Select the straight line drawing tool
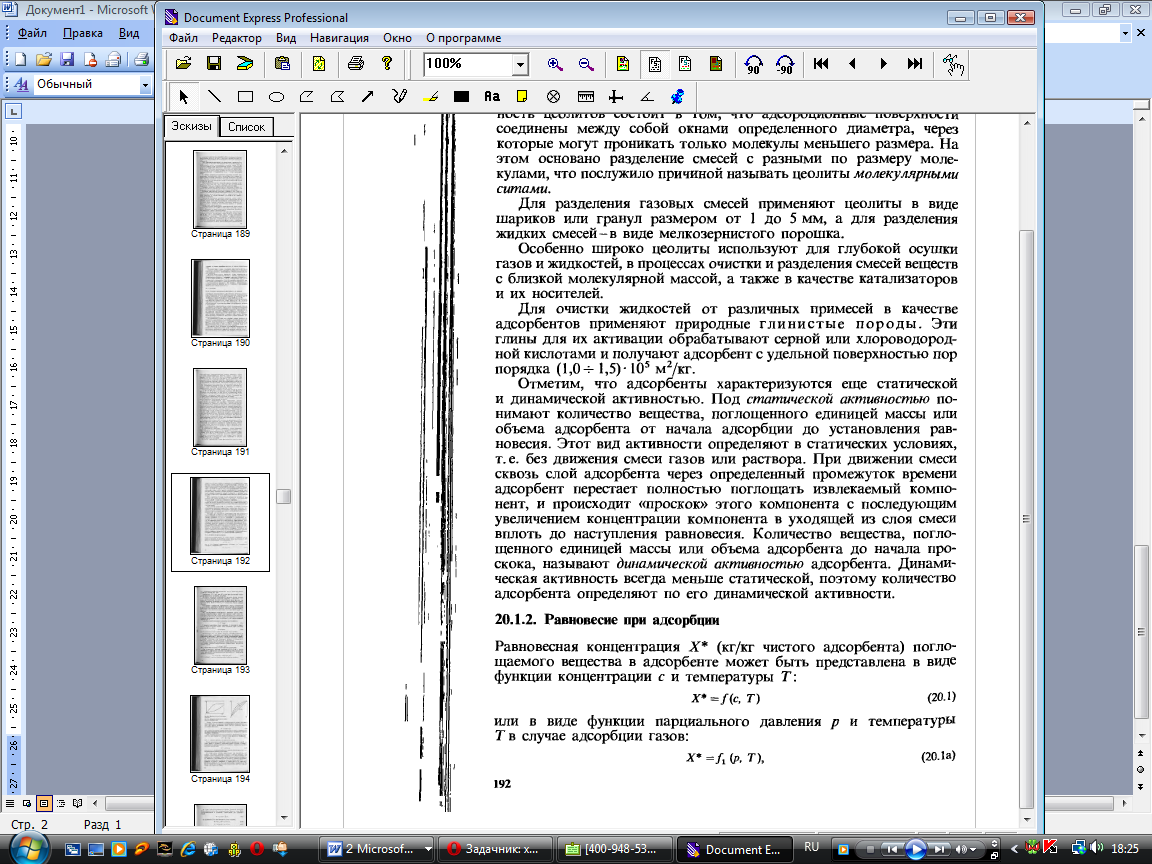This screenshot has width=1152, height=864. (x=215, y=96)
